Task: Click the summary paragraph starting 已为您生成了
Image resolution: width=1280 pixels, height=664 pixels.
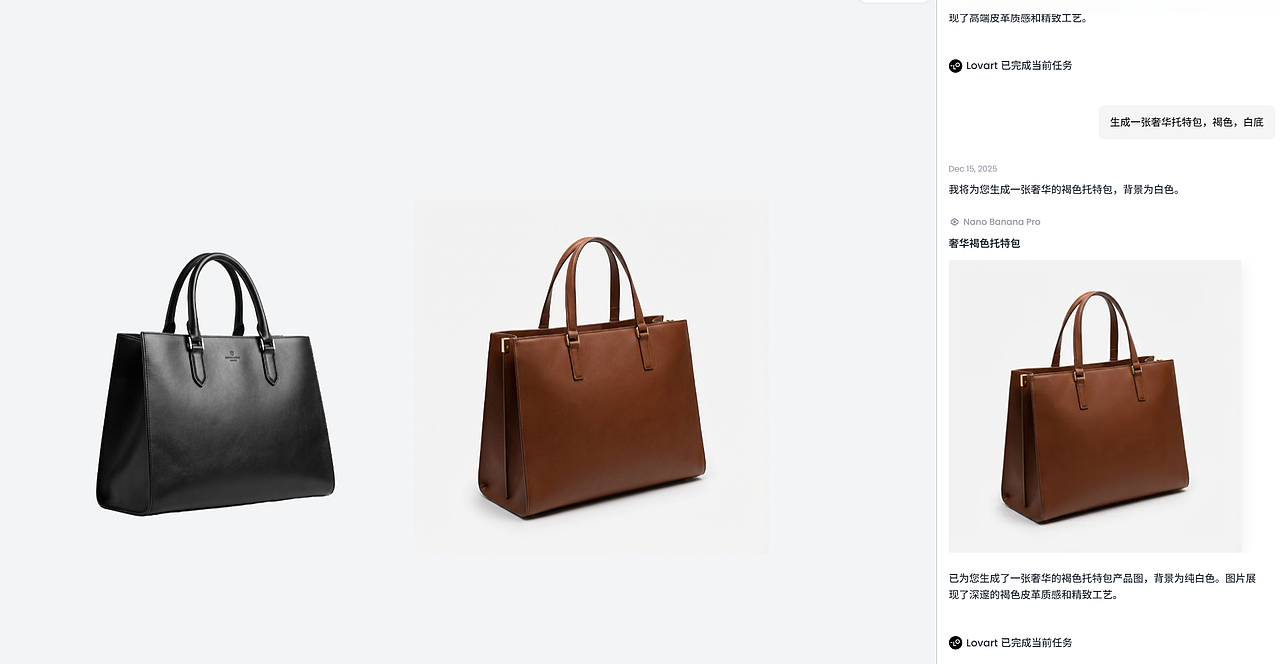Action: coord(1101,586)
